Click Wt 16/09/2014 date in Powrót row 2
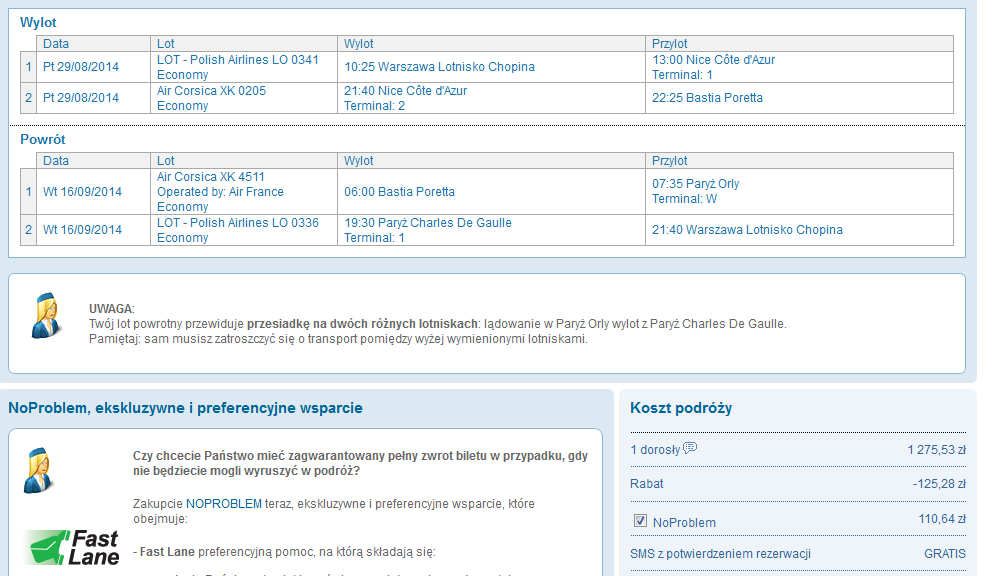 [x=82, y=230]
